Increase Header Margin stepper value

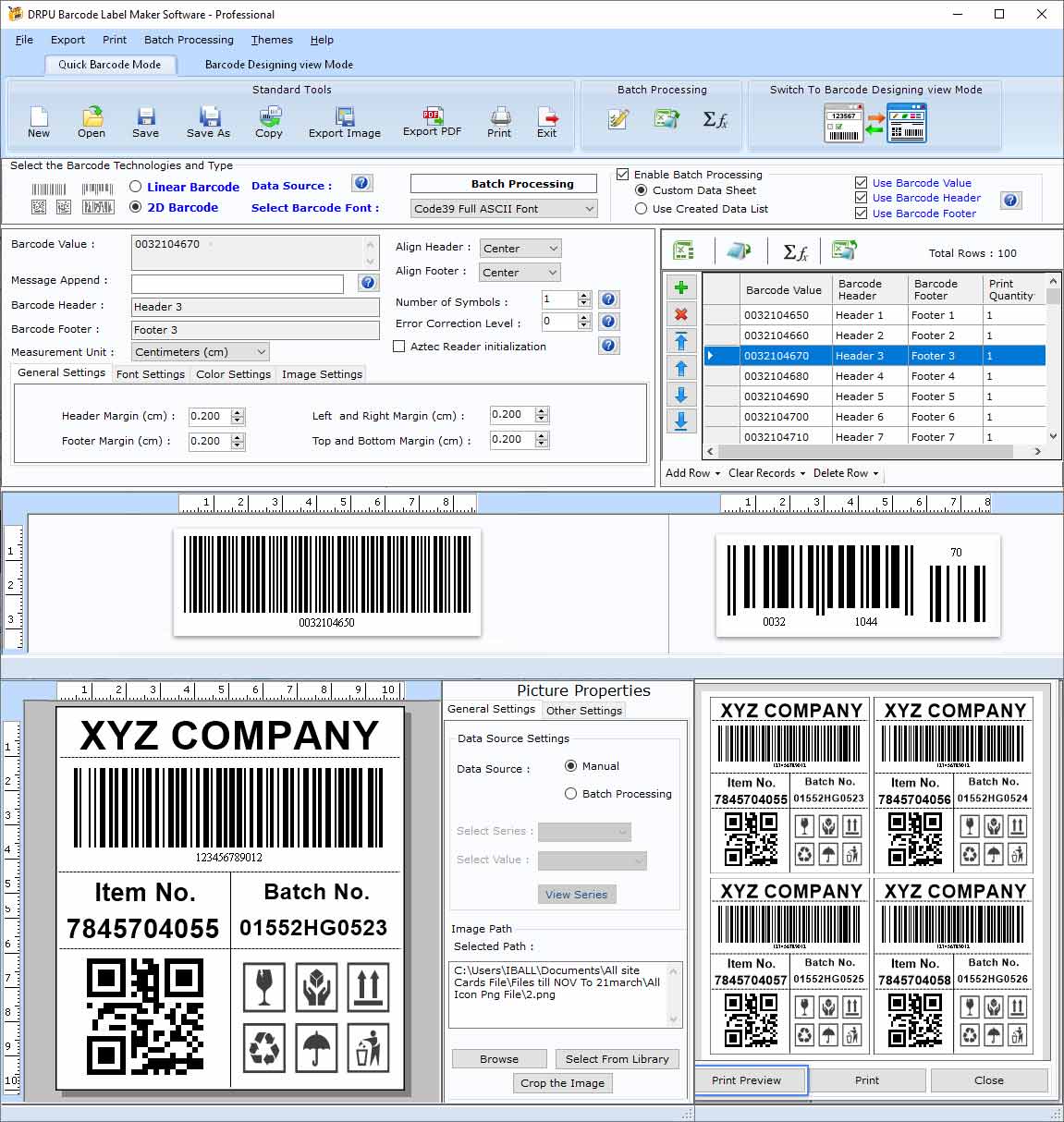point(238,411)
